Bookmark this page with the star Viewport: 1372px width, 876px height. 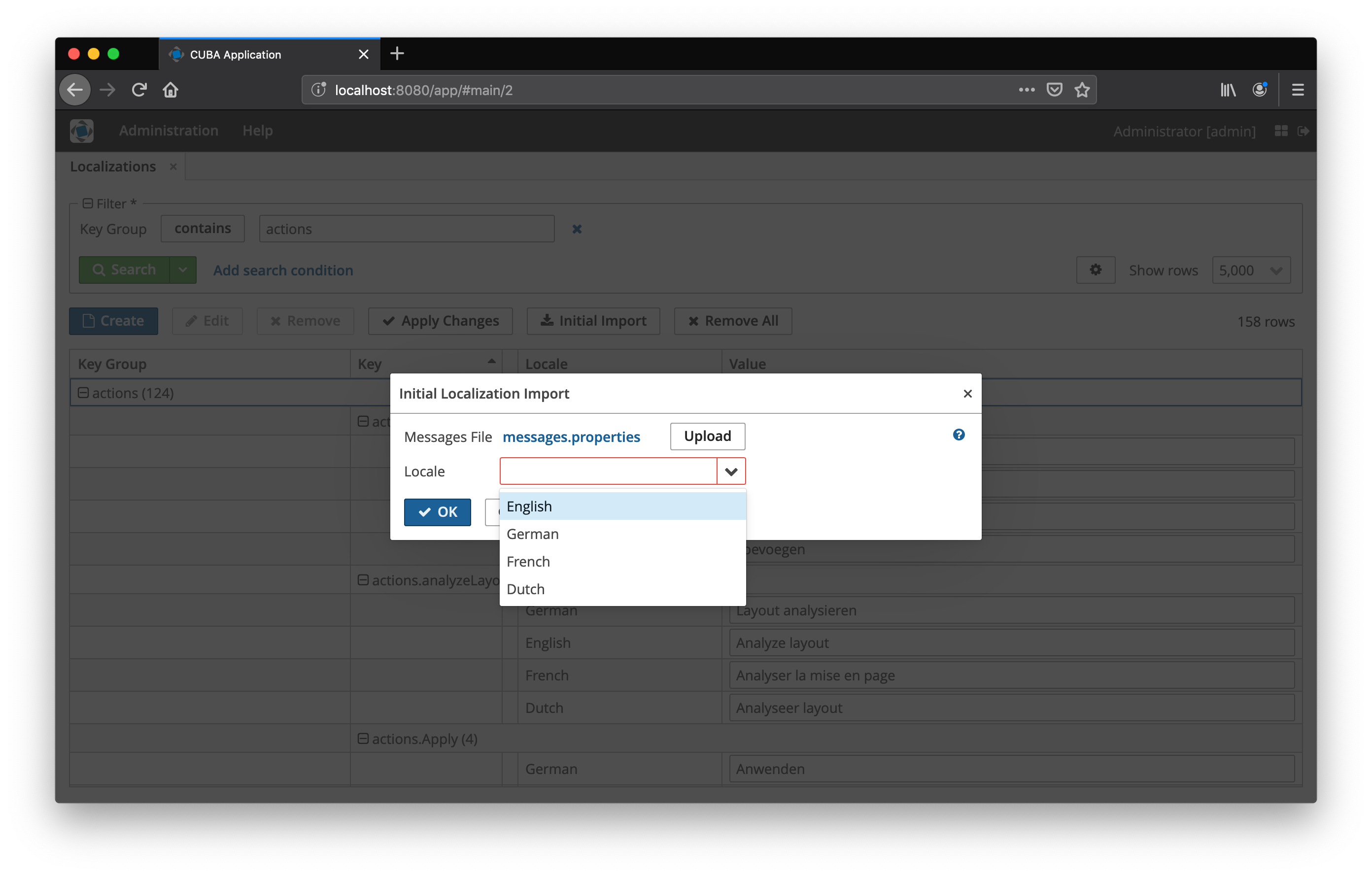1082,90
